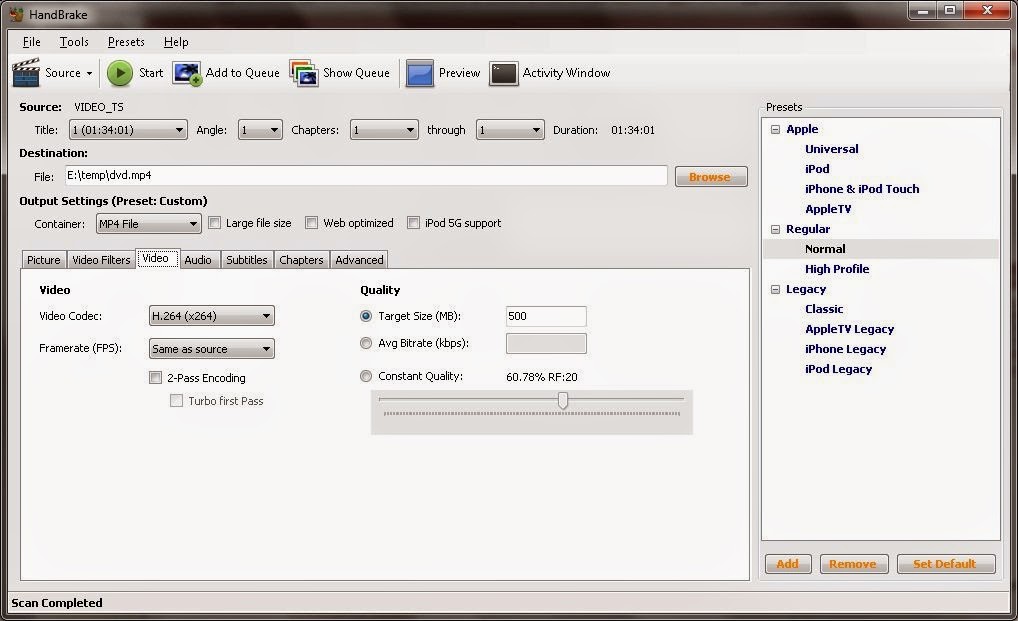Switch to the Subtitles tab
Viewport: 1018px width, 621px height.
point(247,260)
